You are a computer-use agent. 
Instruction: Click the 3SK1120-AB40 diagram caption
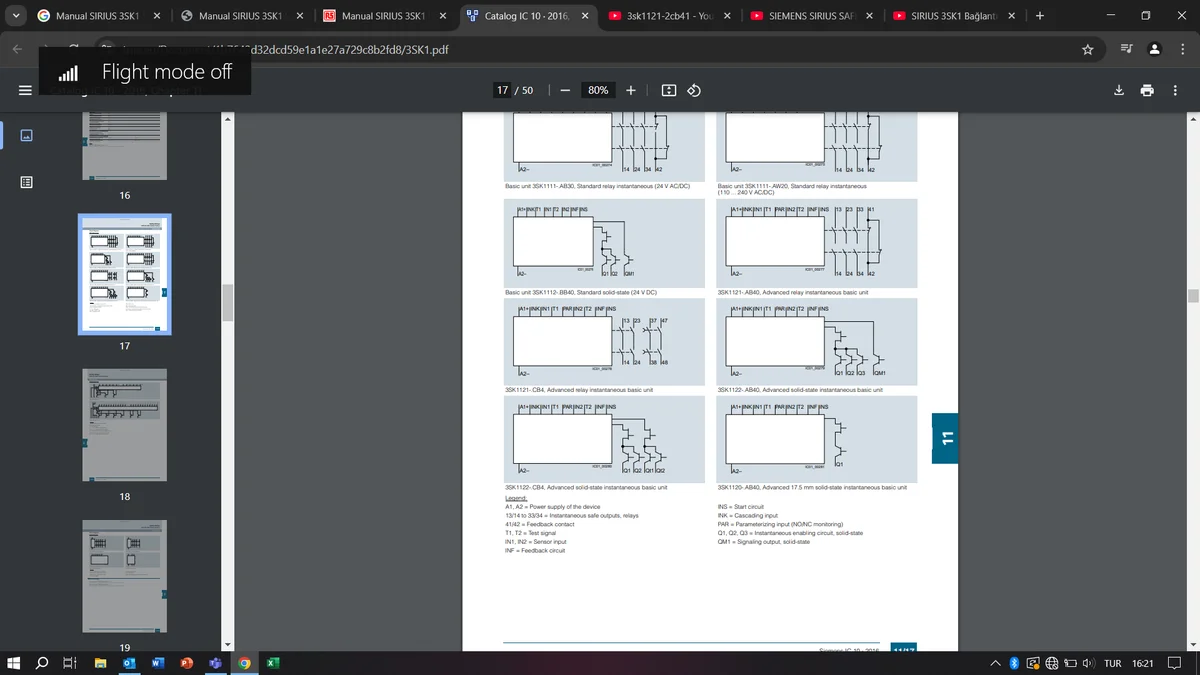click(812, 487)
